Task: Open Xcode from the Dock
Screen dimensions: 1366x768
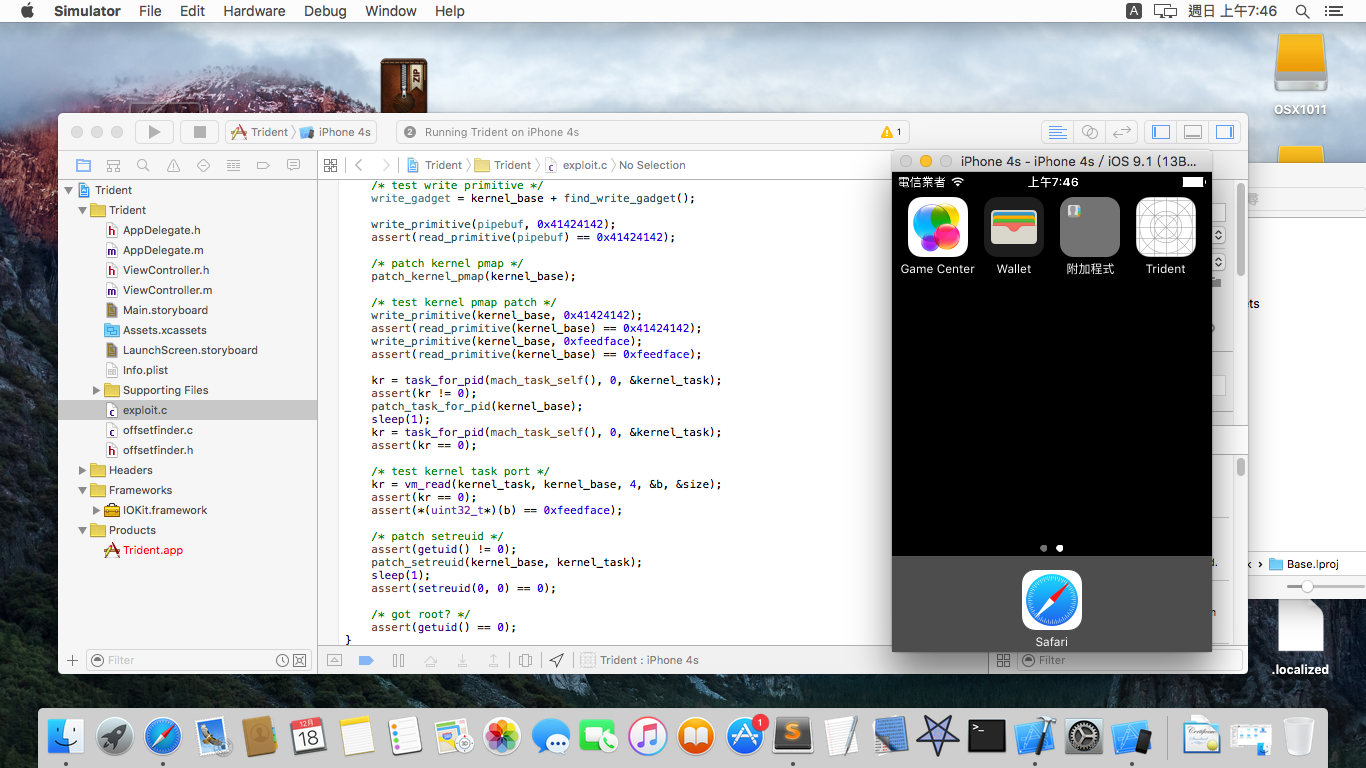Action: [x=1034, y=737]
